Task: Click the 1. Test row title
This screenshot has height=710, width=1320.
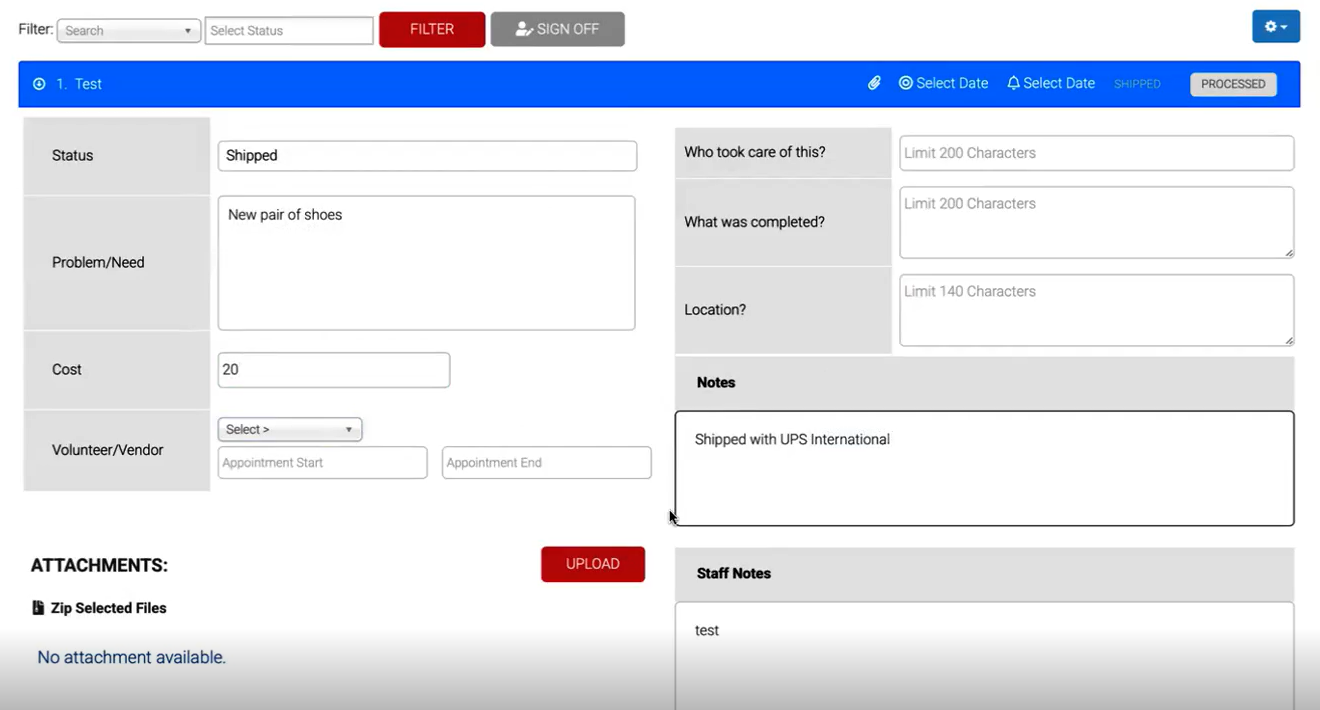Action: pos(79,84)
